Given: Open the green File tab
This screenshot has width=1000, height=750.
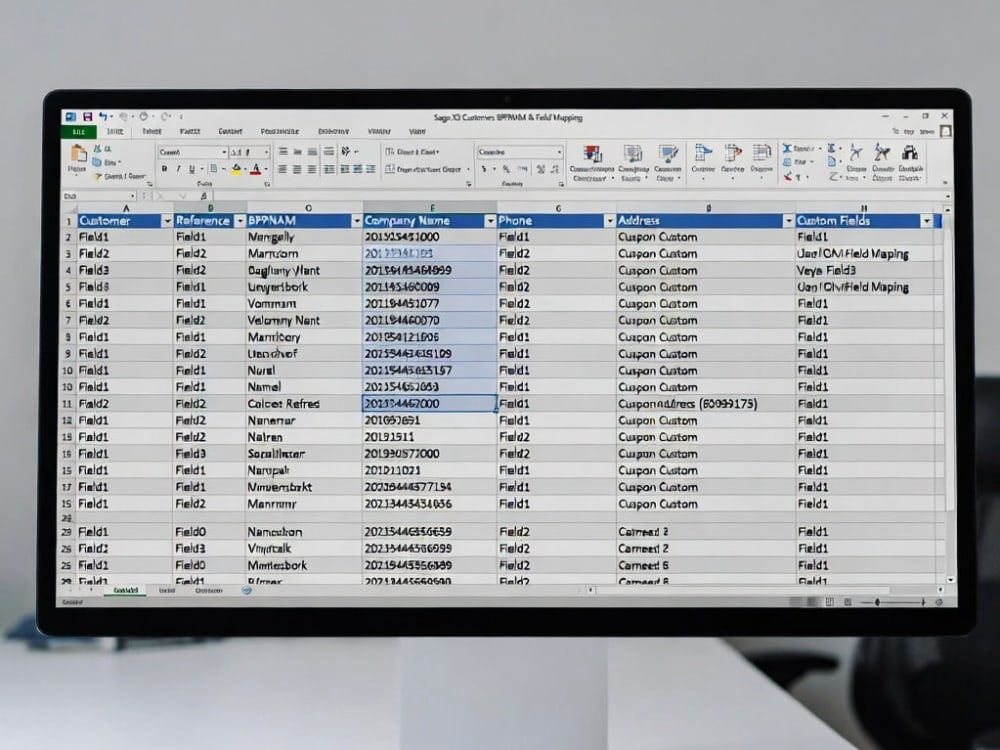Looking at the screenshot, I should click(79, 132).
